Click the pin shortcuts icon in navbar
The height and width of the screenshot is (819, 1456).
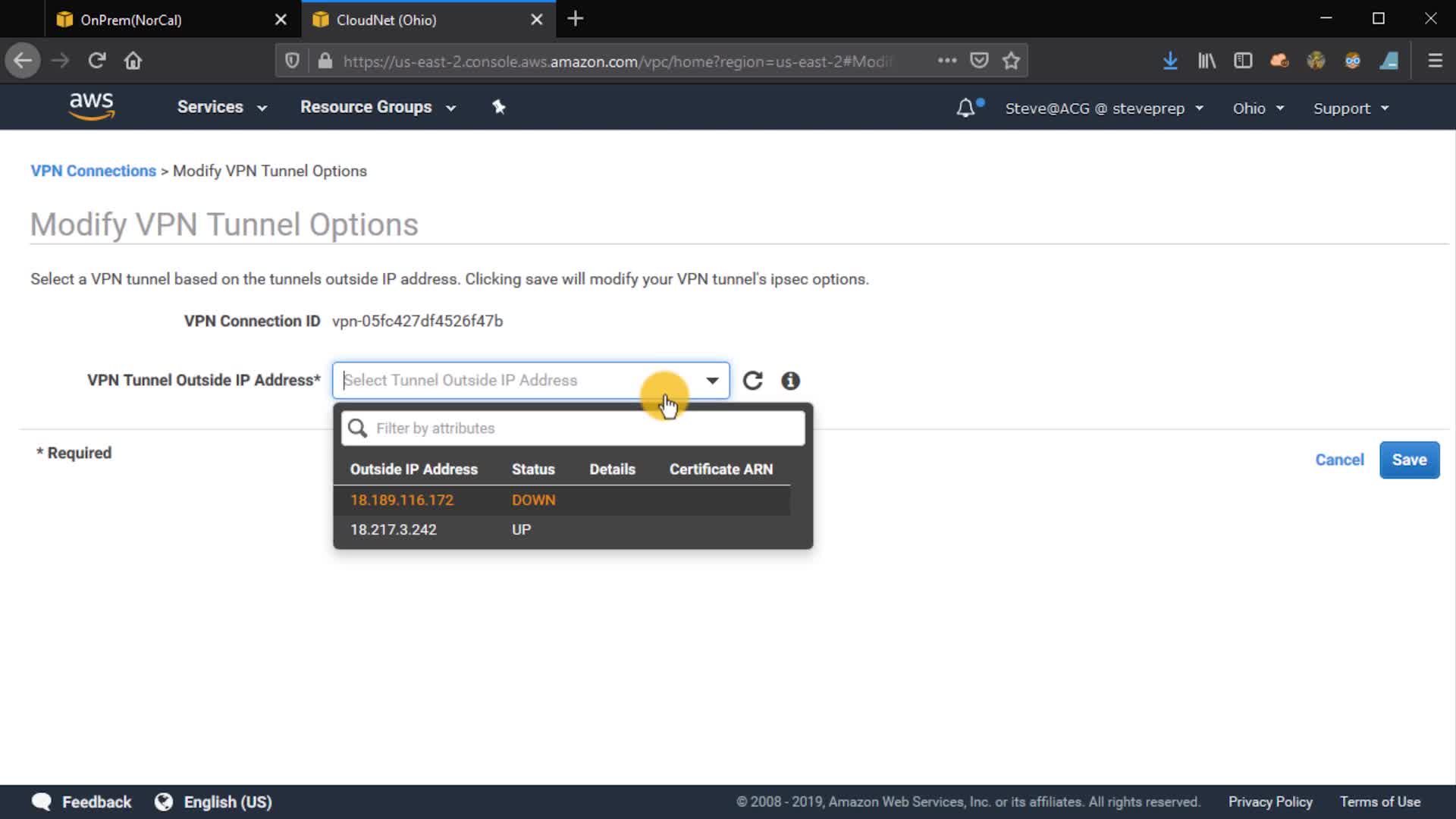(498, 107)
